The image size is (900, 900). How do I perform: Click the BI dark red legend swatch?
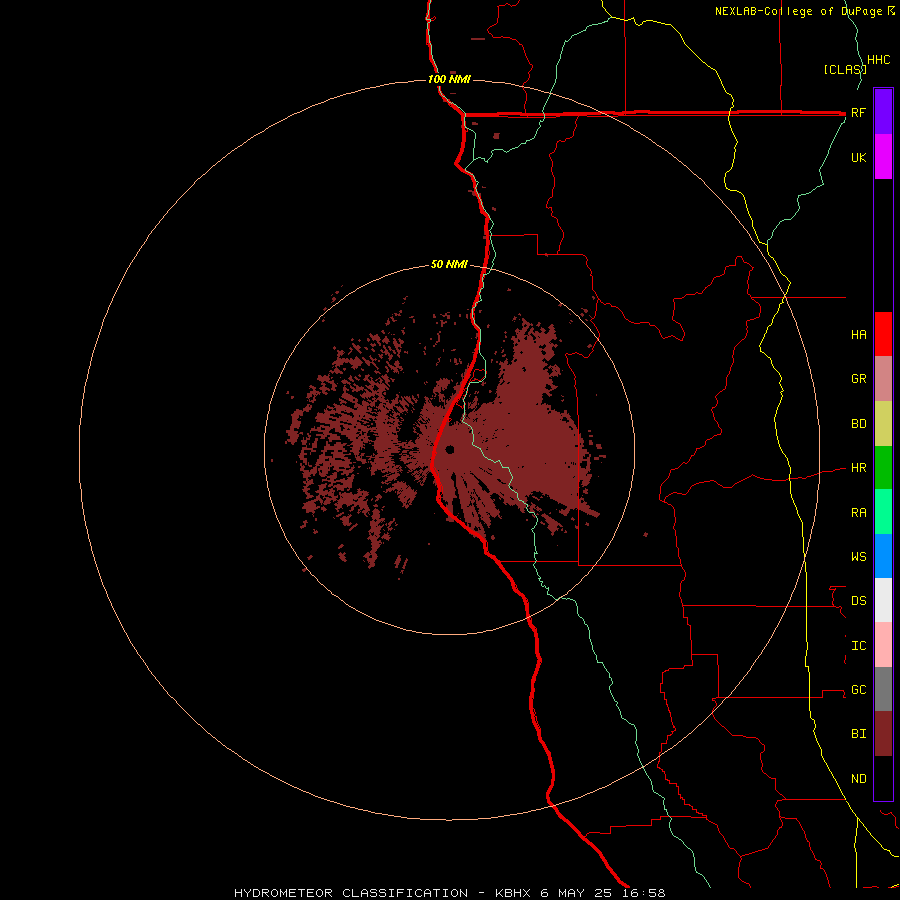[883, 734]
